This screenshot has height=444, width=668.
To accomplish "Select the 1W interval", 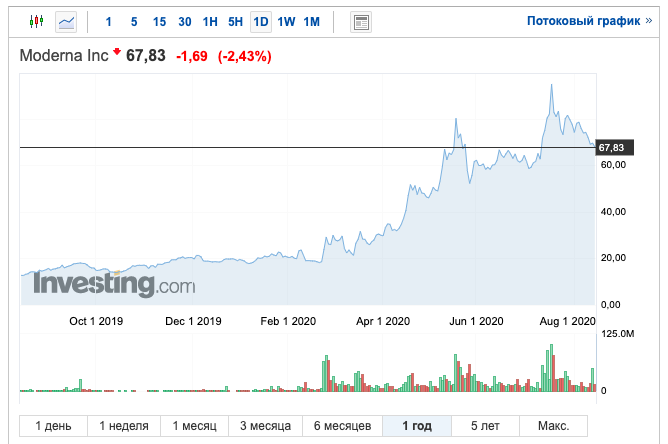I will point(286,22).
